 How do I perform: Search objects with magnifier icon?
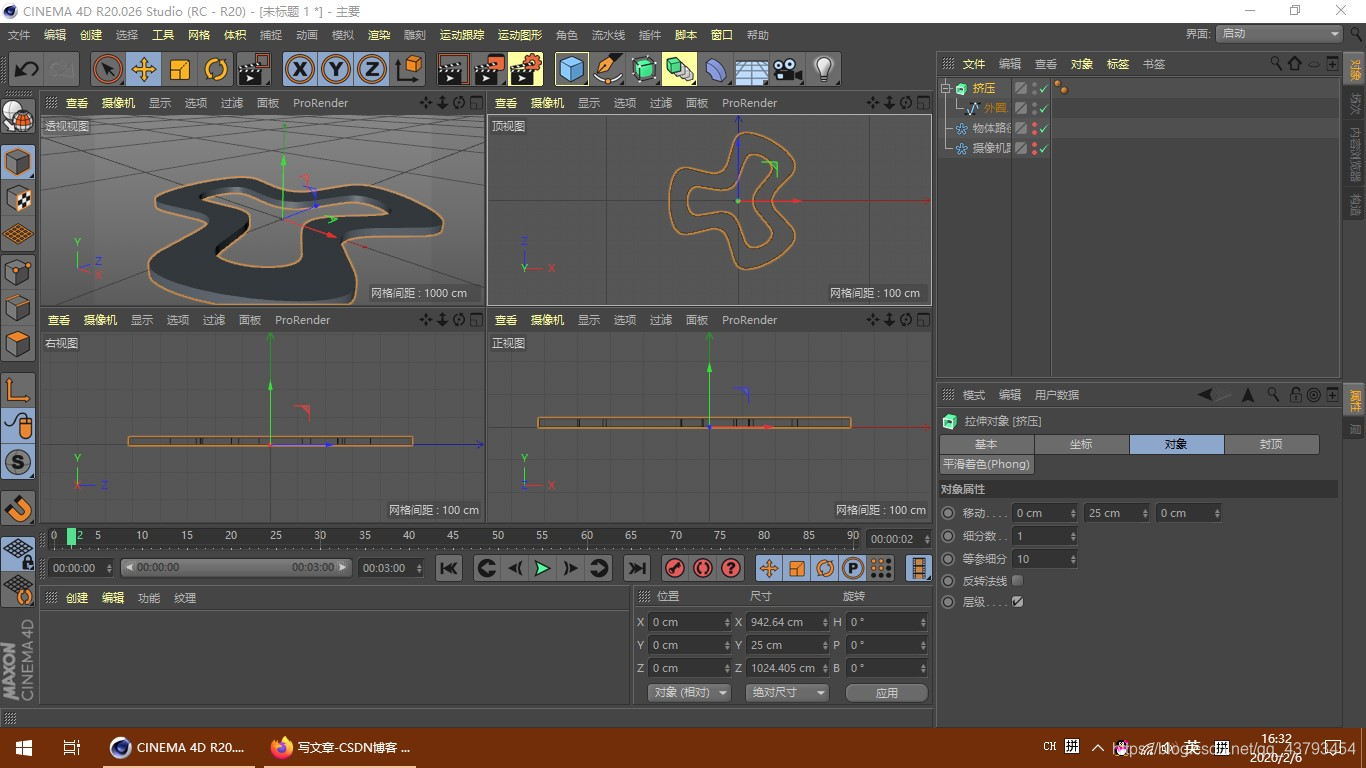click(x=1276, y=63)
